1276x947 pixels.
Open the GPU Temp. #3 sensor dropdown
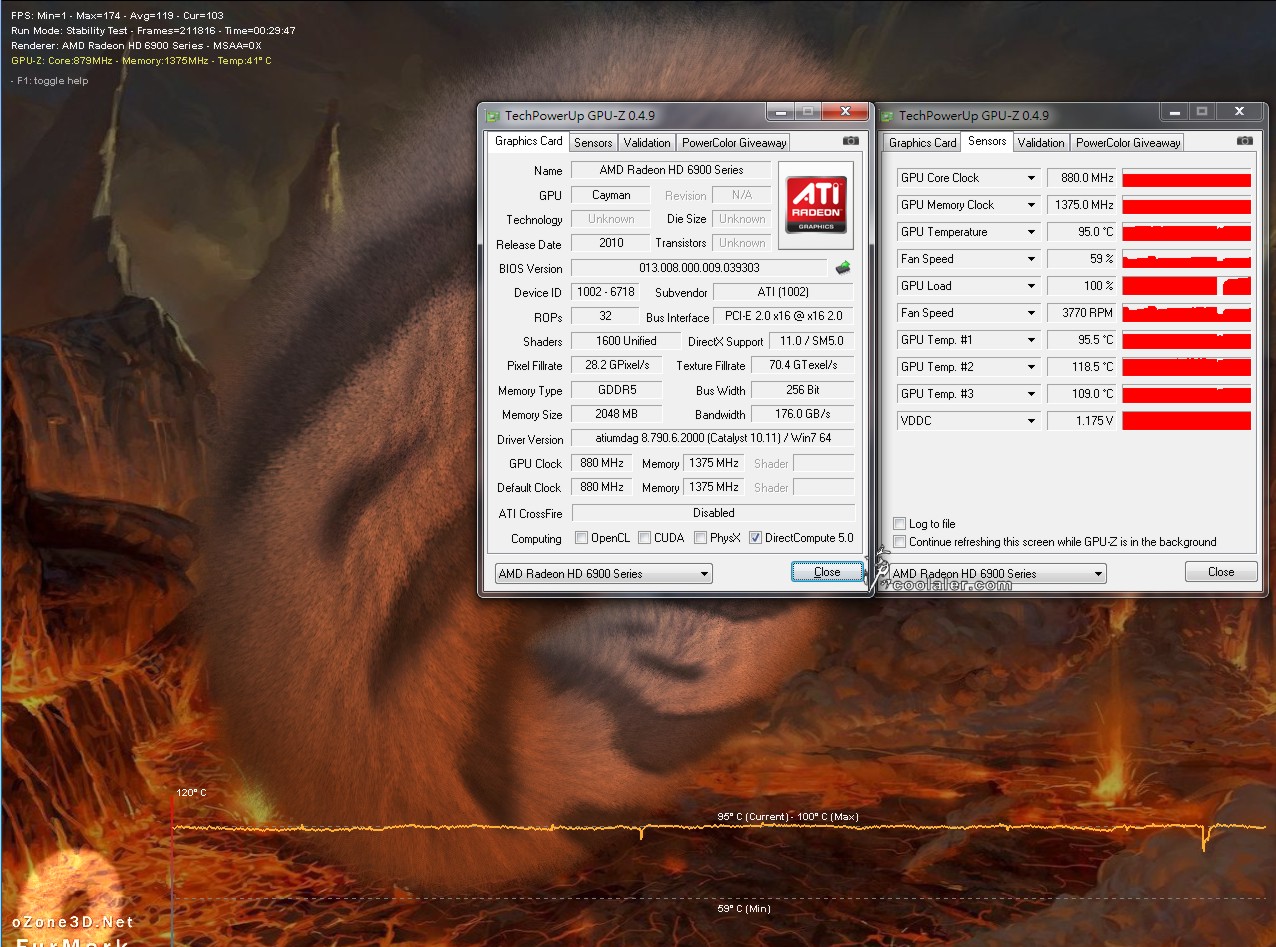pyautogui.click(x=1031, y=394)
